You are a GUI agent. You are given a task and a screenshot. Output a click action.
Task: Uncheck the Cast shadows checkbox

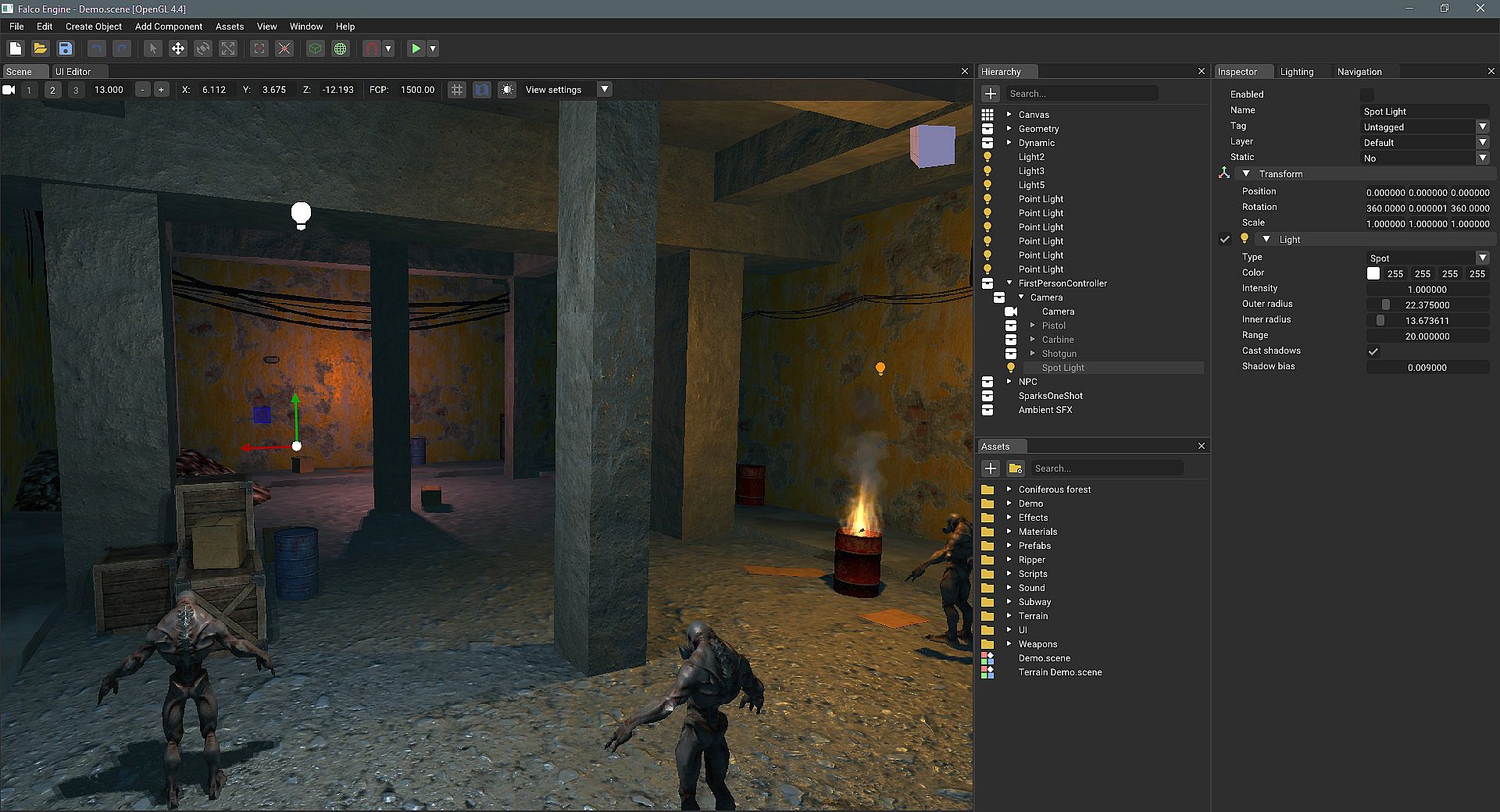[1373, 351]
